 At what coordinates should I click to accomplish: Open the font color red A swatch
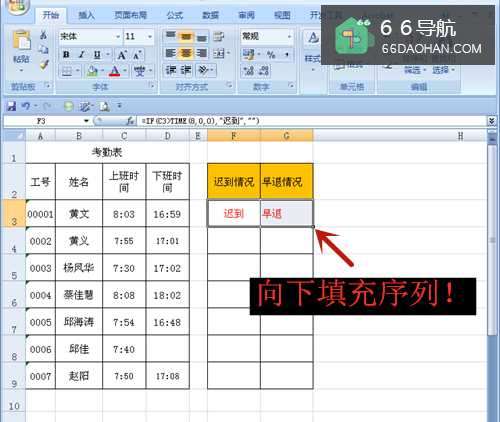tap(114, 71)
